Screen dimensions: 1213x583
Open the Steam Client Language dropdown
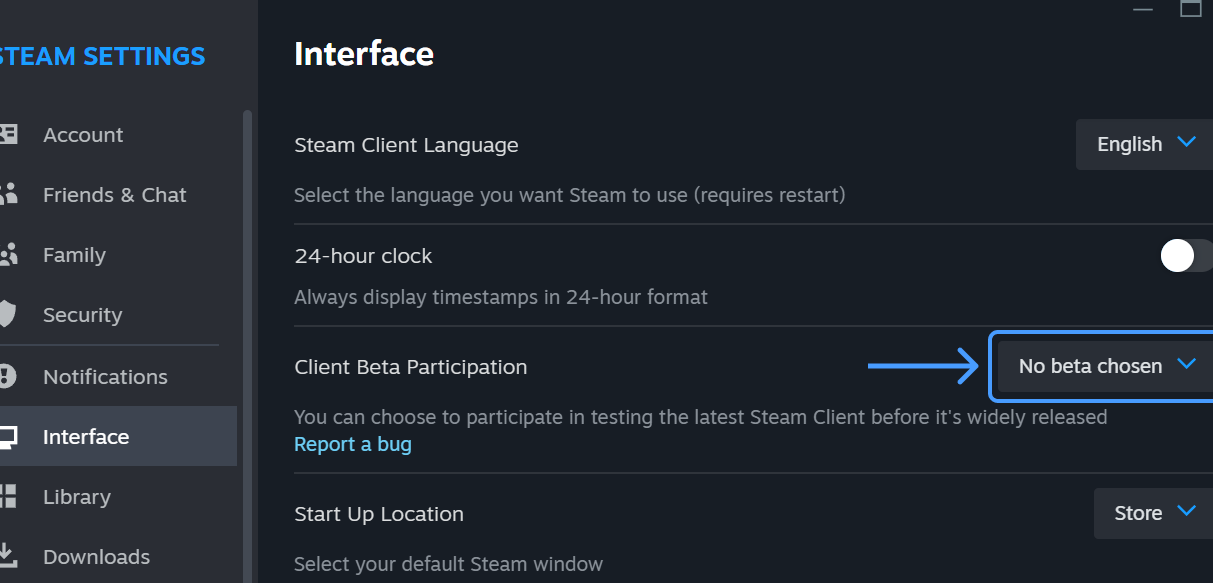click(x=1144, y=144)
